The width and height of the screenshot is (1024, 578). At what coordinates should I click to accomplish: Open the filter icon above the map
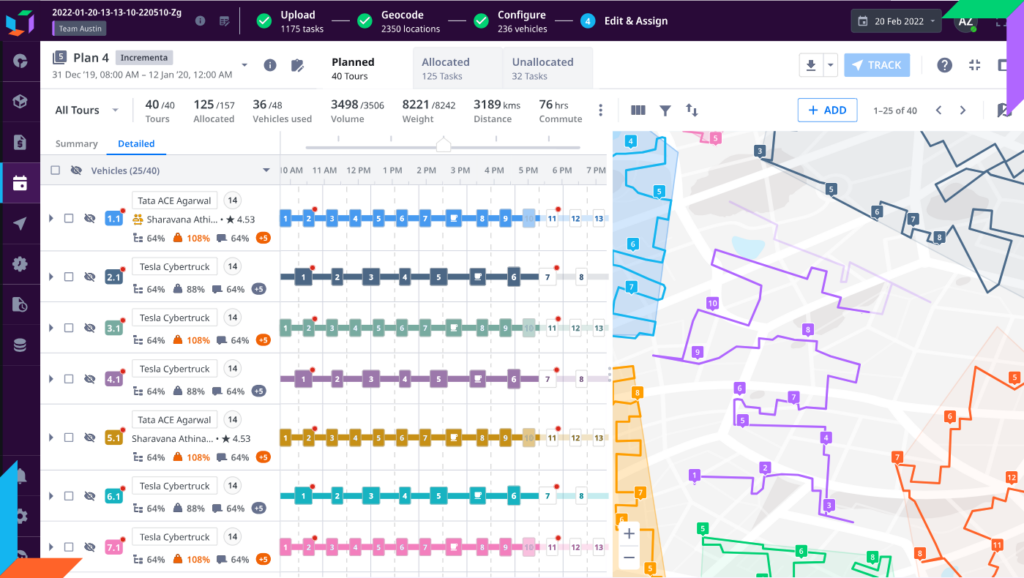[665, 111]
